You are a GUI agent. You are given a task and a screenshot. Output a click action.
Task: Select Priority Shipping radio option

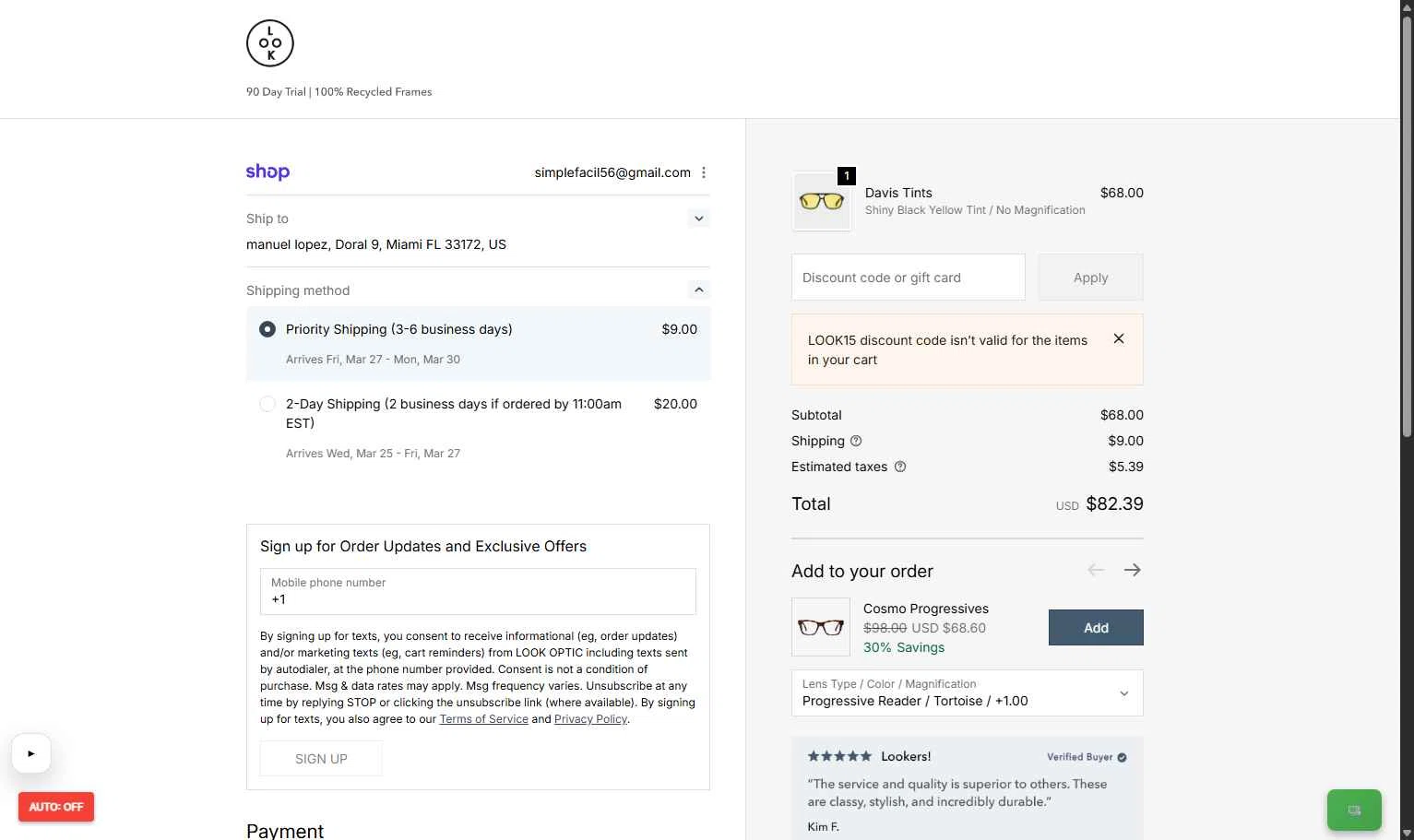point(267,329)
